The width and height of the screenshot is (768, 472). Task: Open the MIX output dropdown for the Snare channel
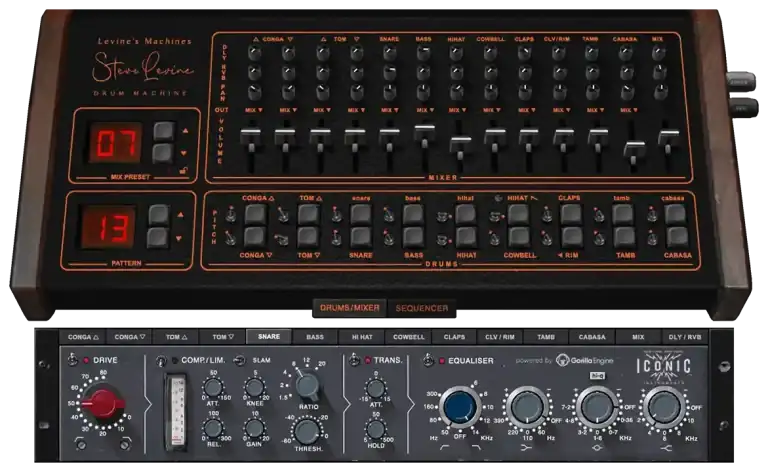coord(389,110)
